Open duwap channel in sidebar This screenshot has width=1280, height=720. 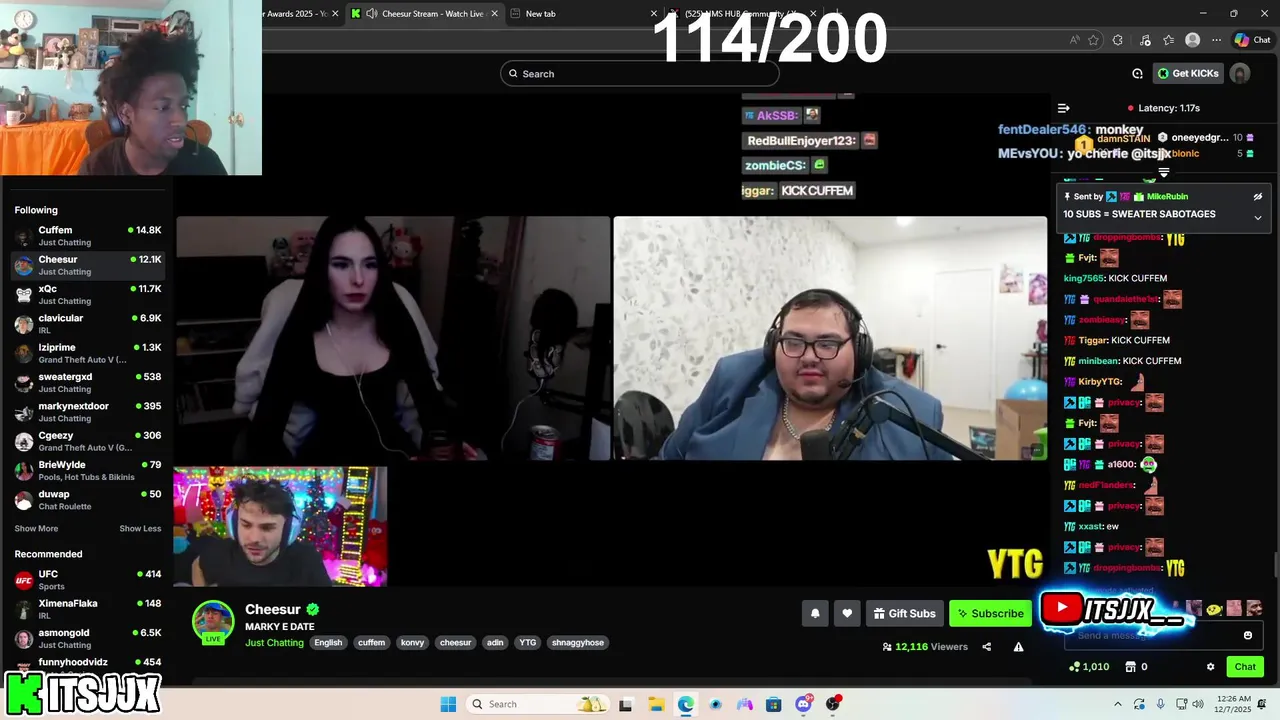click(88, 499)
